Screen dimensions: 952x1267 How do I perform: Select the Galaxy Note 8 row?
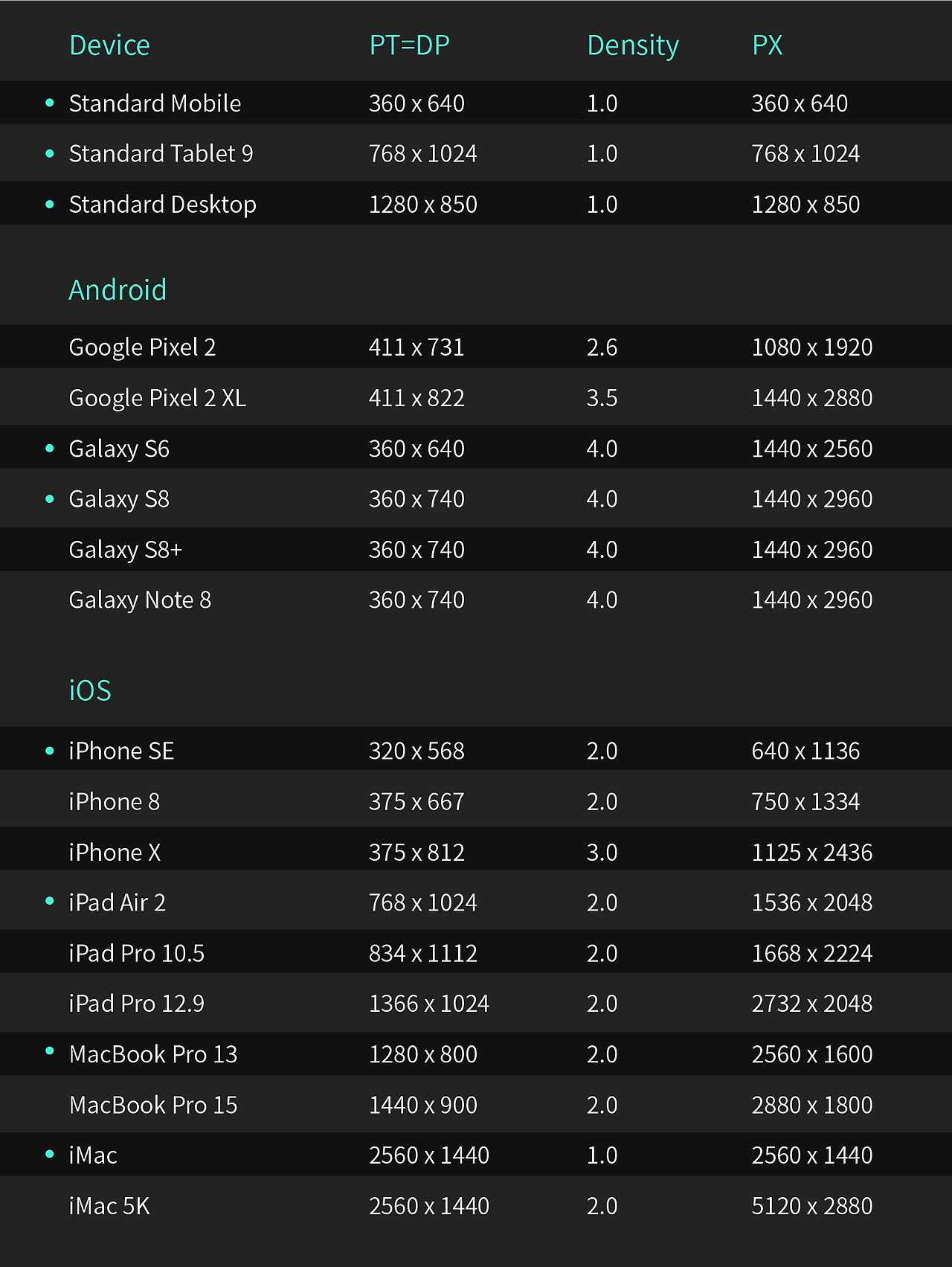[x=476, y=600]
